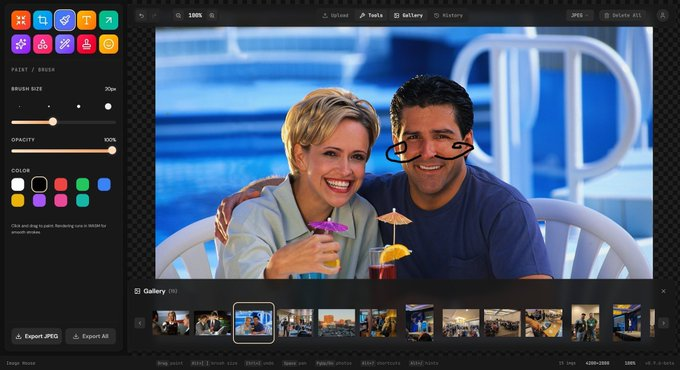Click the Brush Size slider handle
Viewport: 680px width, 370px height.
click(x=53, y=122)
